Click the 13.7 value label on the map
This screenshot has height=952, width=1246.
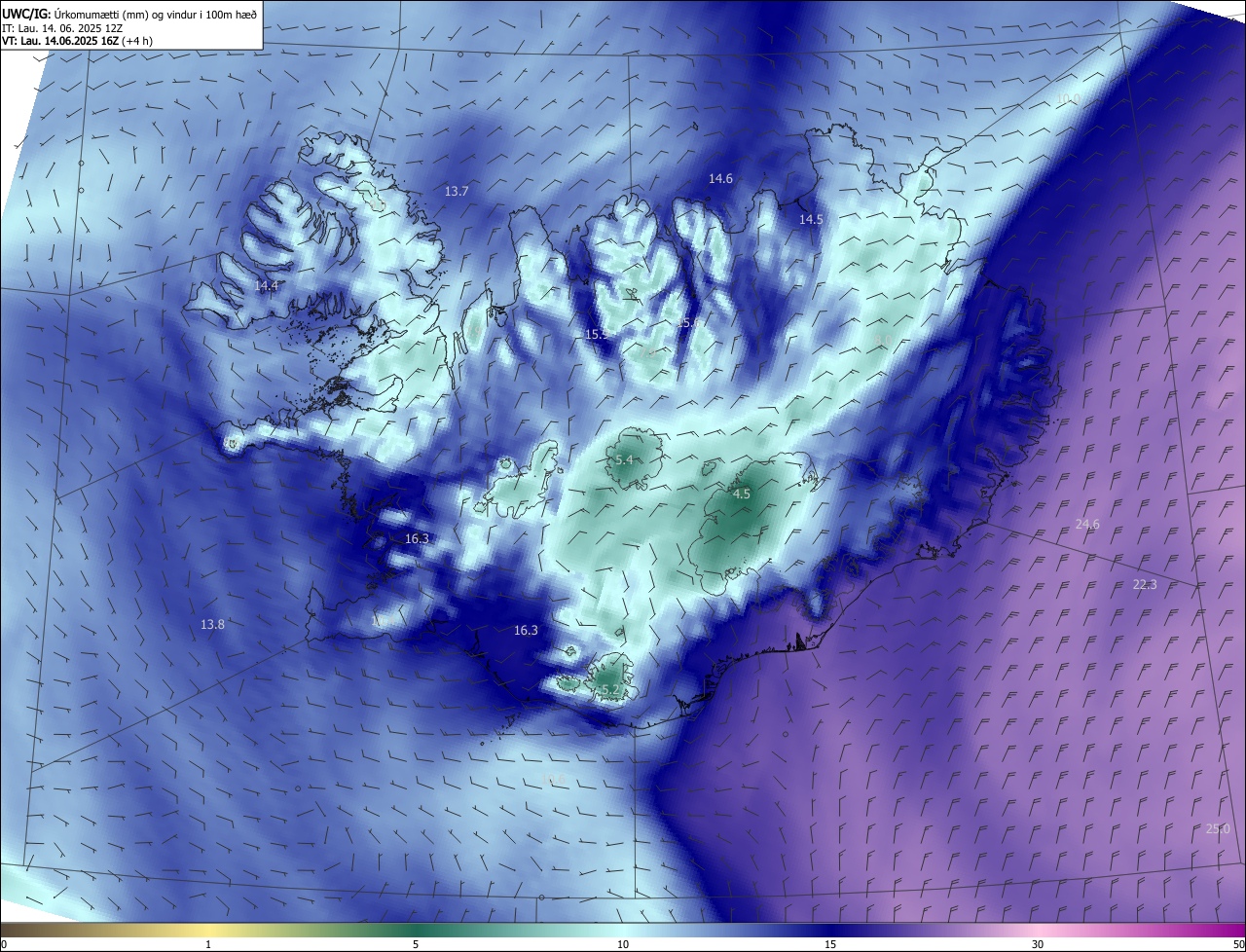(457, 192)
